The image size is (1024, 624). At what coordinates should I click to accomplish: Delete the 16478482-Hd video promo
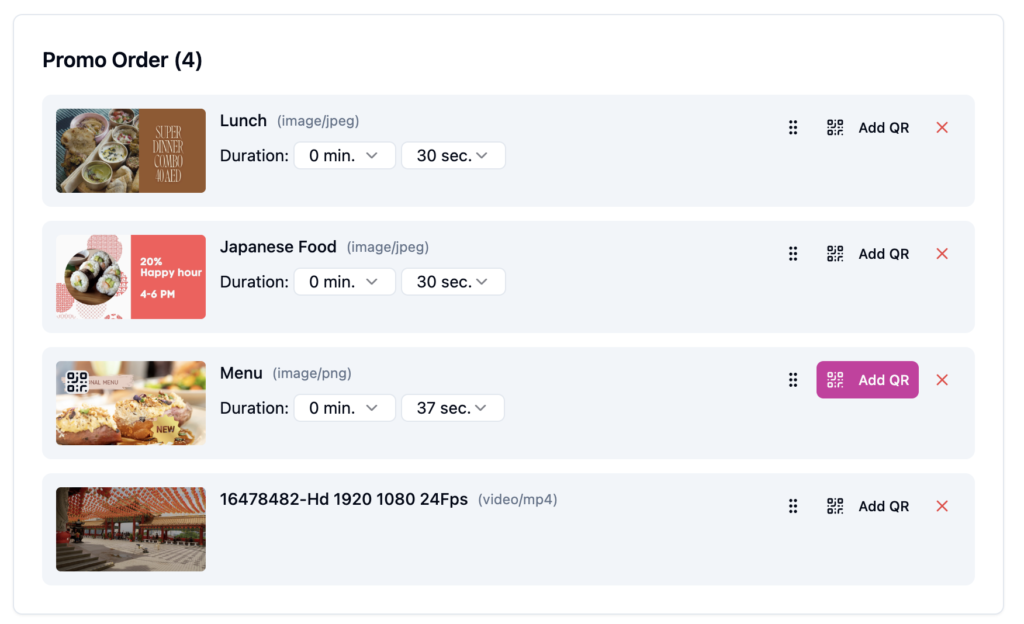(942, 506)
